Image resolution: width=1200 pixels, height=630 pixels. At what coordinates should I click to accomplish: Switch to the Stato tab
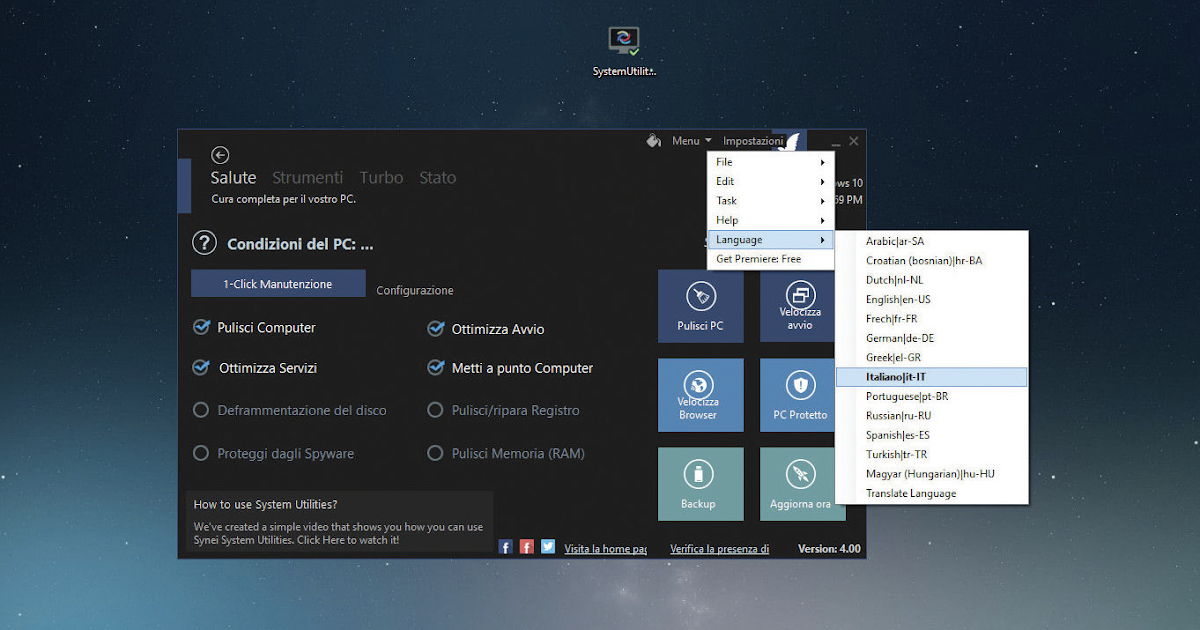(438, 178)
